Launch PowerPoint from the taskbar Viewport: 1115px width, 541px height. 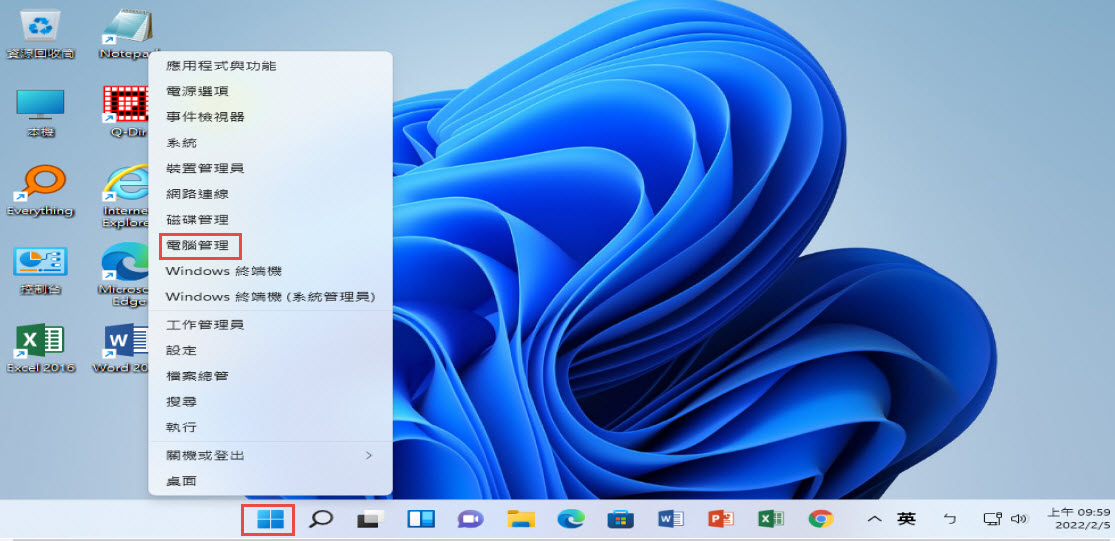pyautogui.click(x=720, y=519)
